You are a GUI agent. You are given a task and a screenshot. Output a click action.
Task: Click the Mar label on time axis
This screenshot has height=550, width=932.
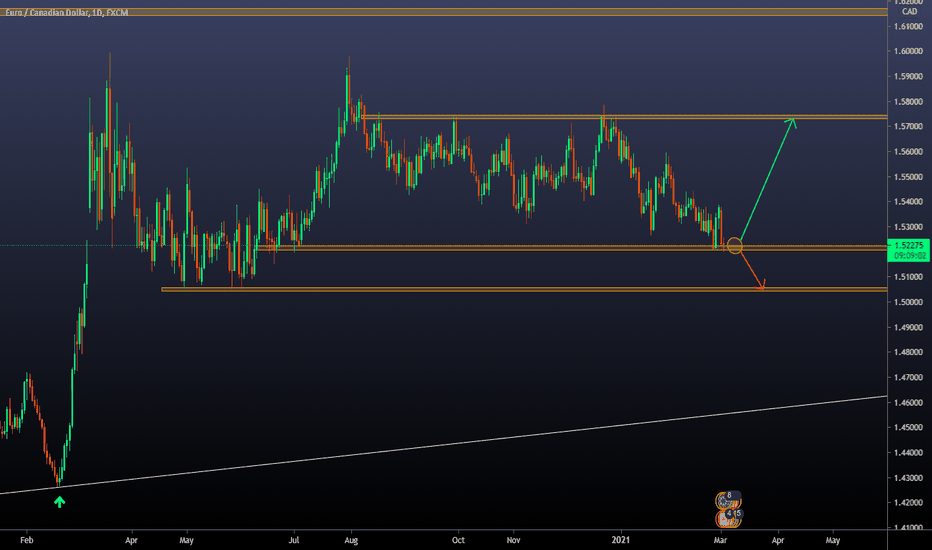[x=720, y=540]
